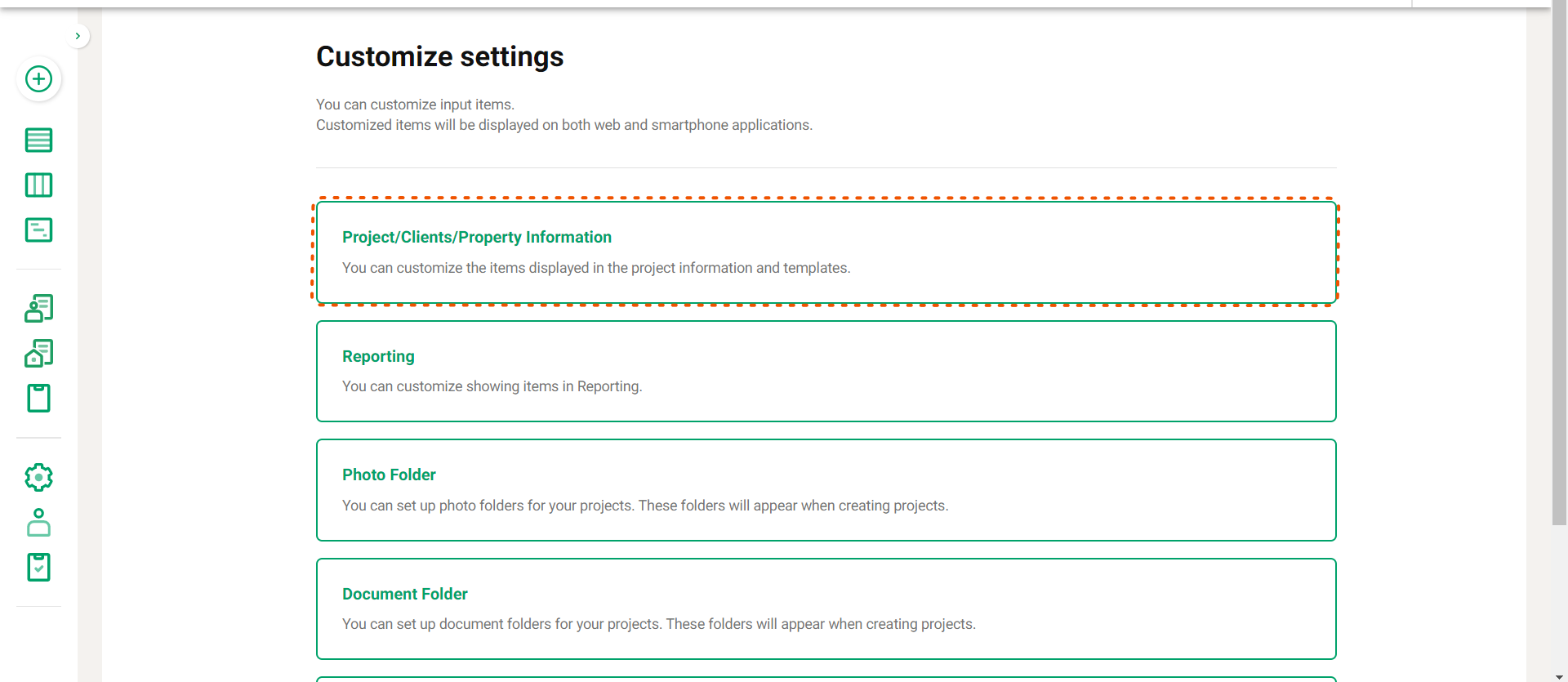
Task: Open the Document Folder settings heading
Action: tap(404, 594)
